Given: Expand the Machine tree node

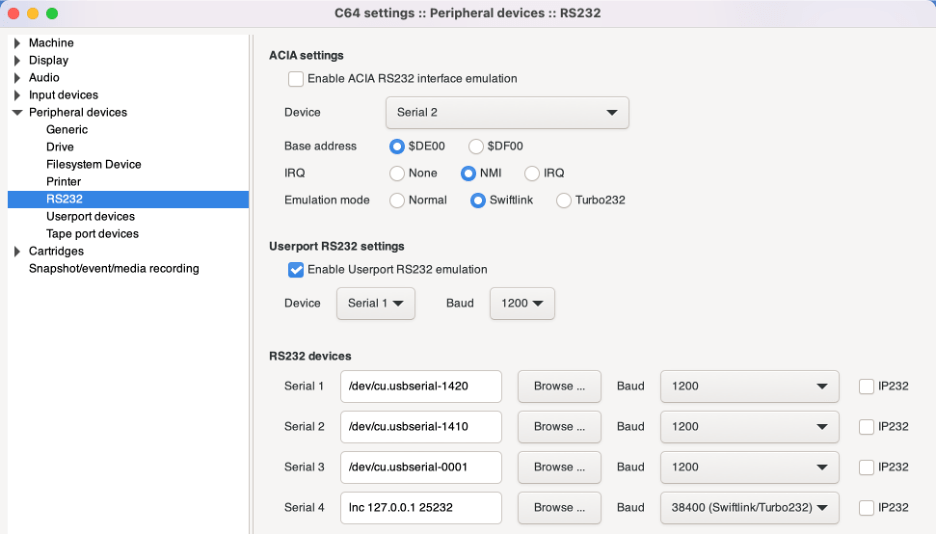Looking at the screenshot, I should [17, 43].
